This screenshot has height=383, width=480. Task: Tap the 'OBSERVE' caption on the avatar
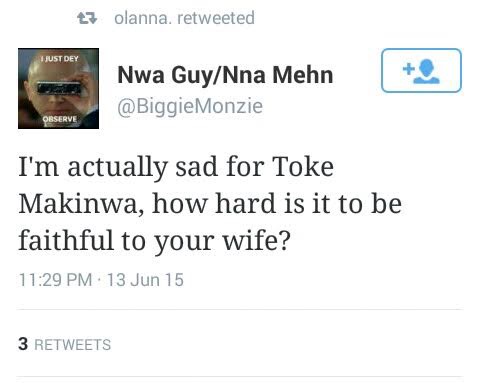(59, 119)
